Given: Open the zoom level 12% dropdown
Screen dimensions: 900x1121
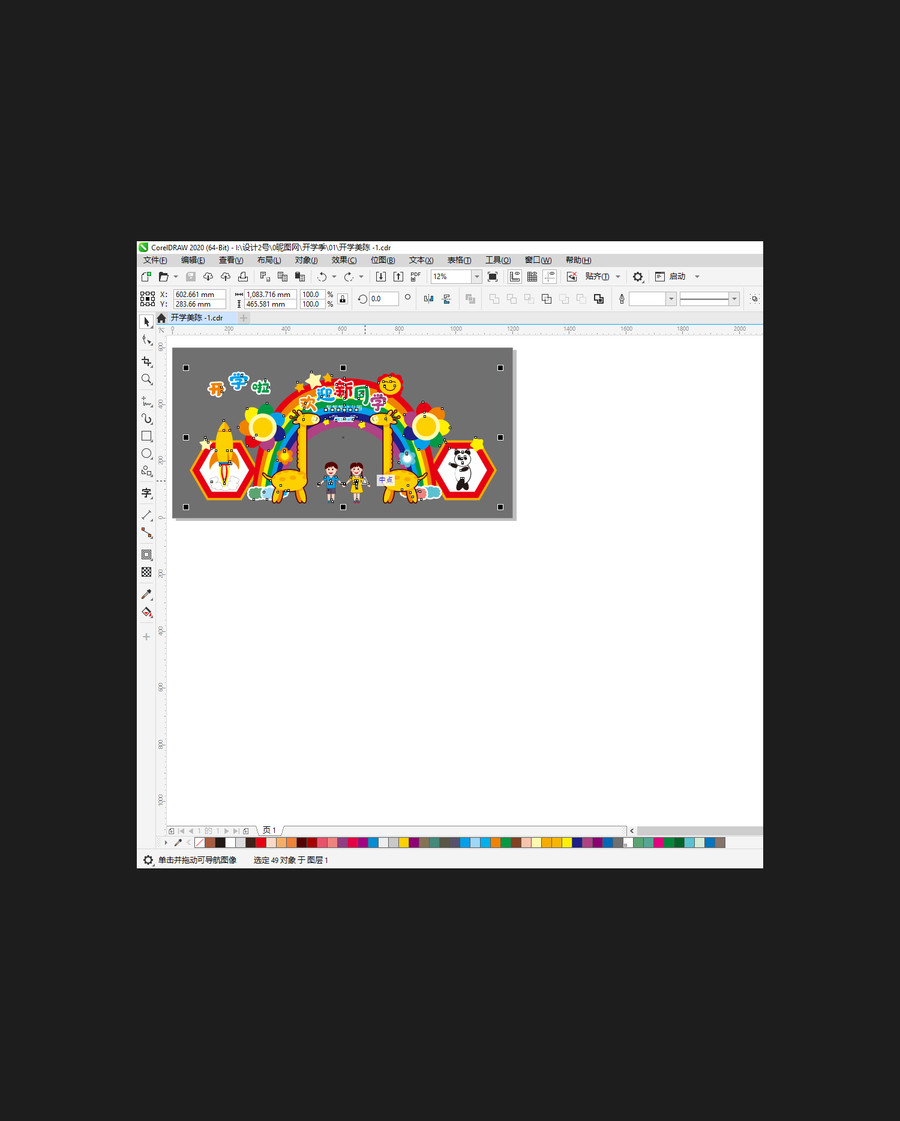Looking at the screenshot, I should point(477,277).
